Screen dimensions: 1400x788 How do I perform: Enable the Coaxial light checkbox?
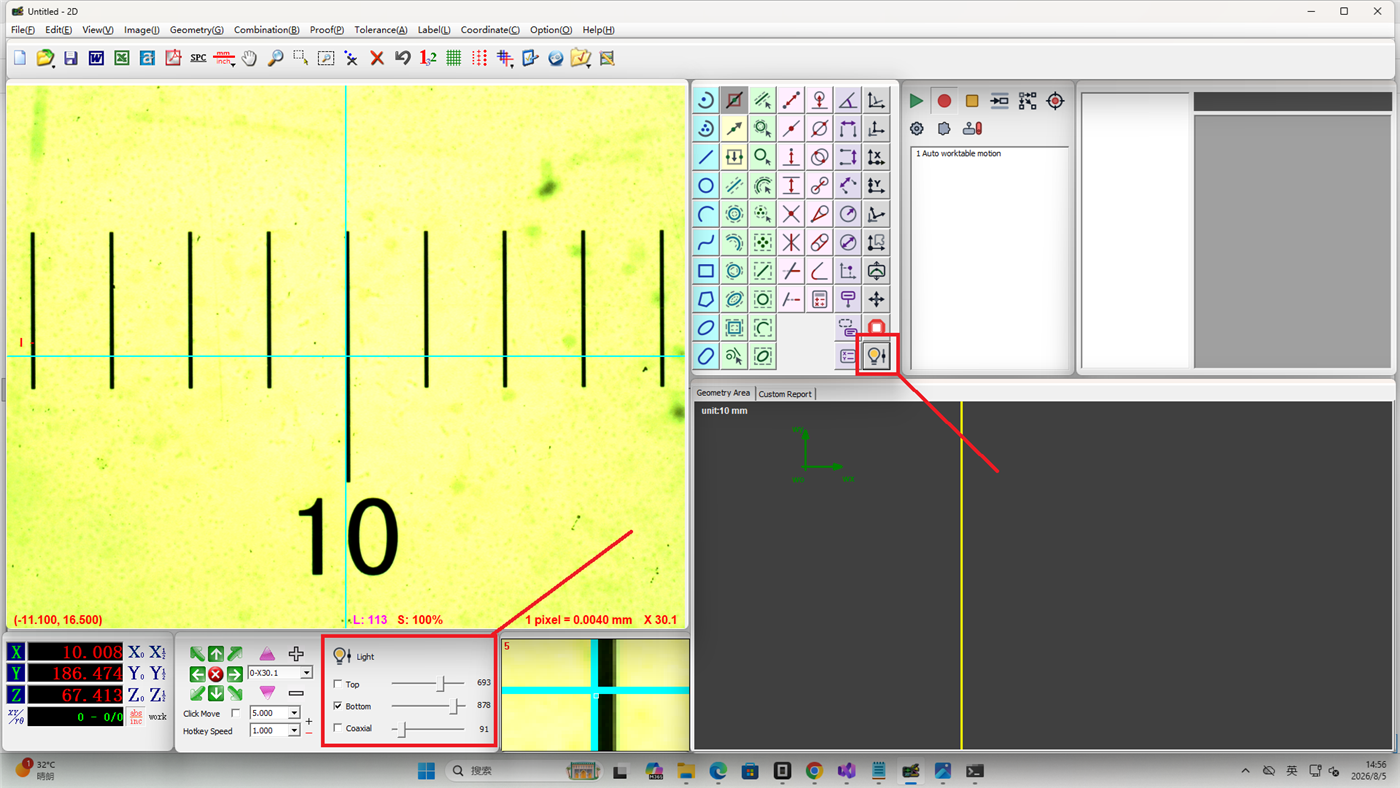338,728
